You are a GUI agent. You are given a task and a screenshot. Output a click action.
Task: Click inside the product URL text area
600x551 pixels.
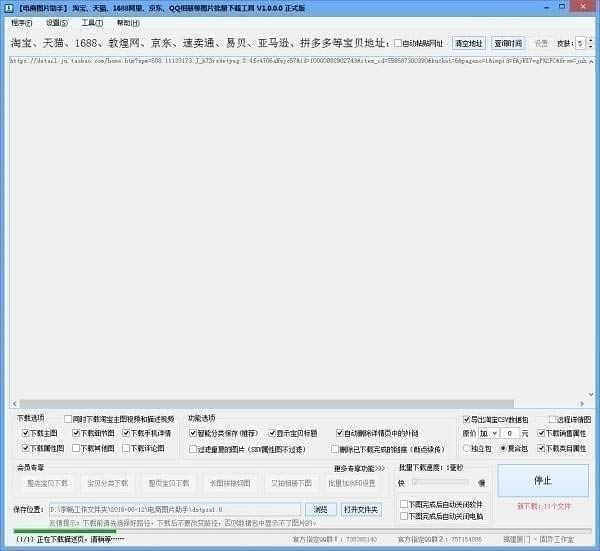click(299, 228)
